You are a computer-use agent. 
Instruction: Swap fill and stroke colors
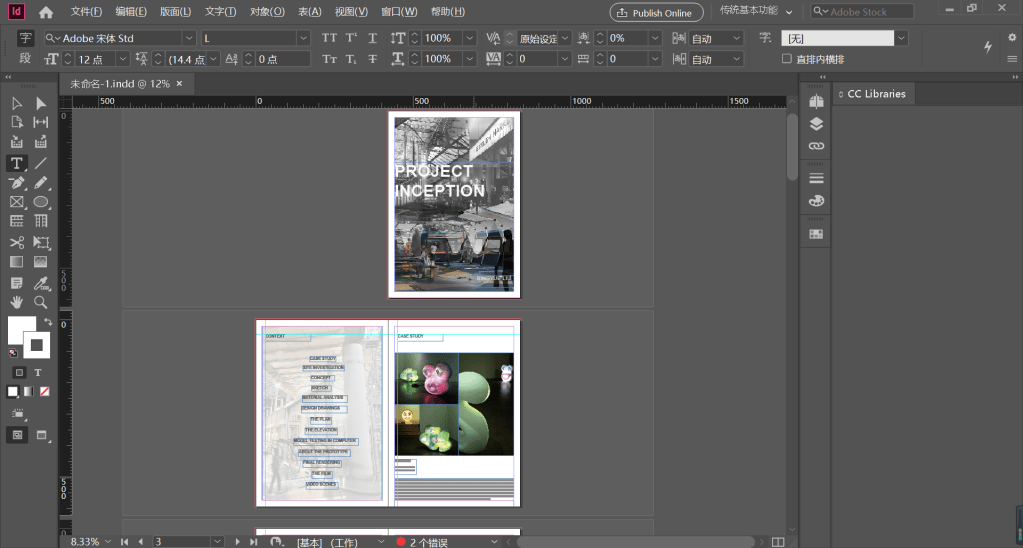tap(48, 322)
